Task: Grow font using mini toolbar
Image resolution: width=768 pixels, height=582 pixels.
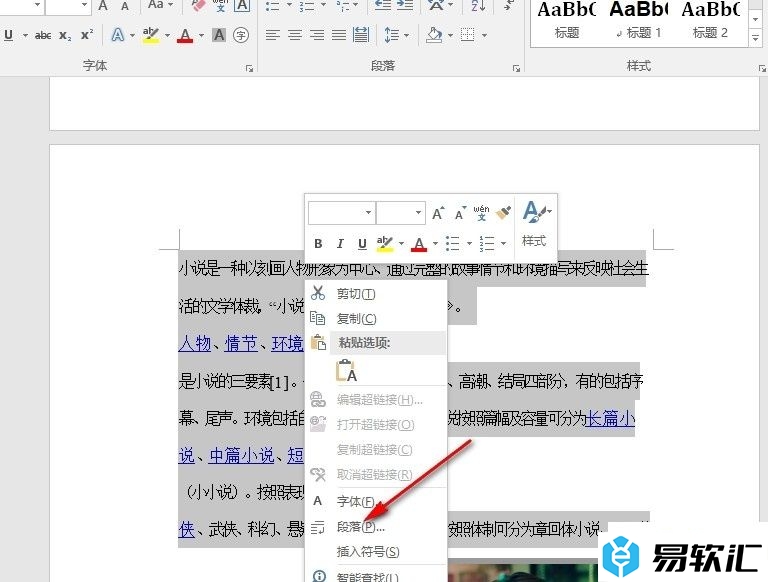Action: coord(438,213)
